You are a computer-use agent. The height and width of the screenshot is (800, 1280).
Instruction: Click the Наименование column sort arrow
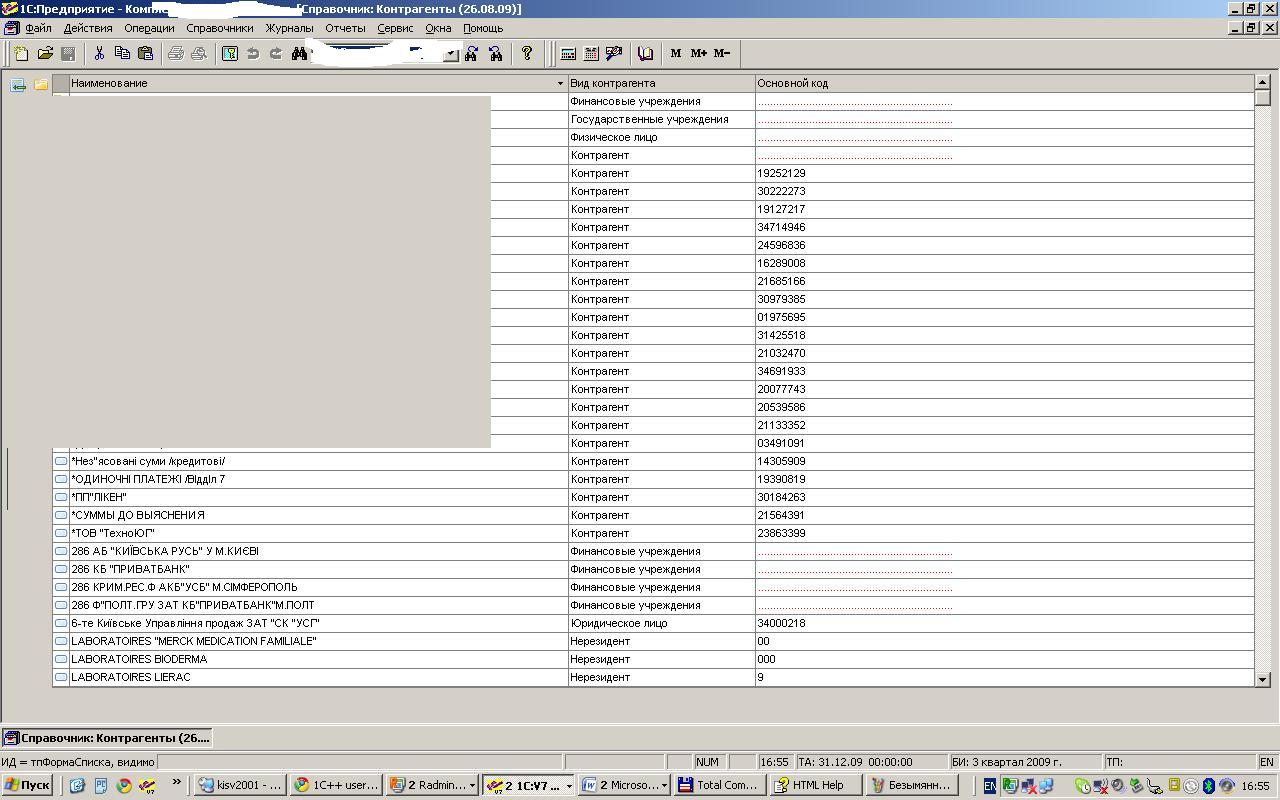click(x=560, y=84)
